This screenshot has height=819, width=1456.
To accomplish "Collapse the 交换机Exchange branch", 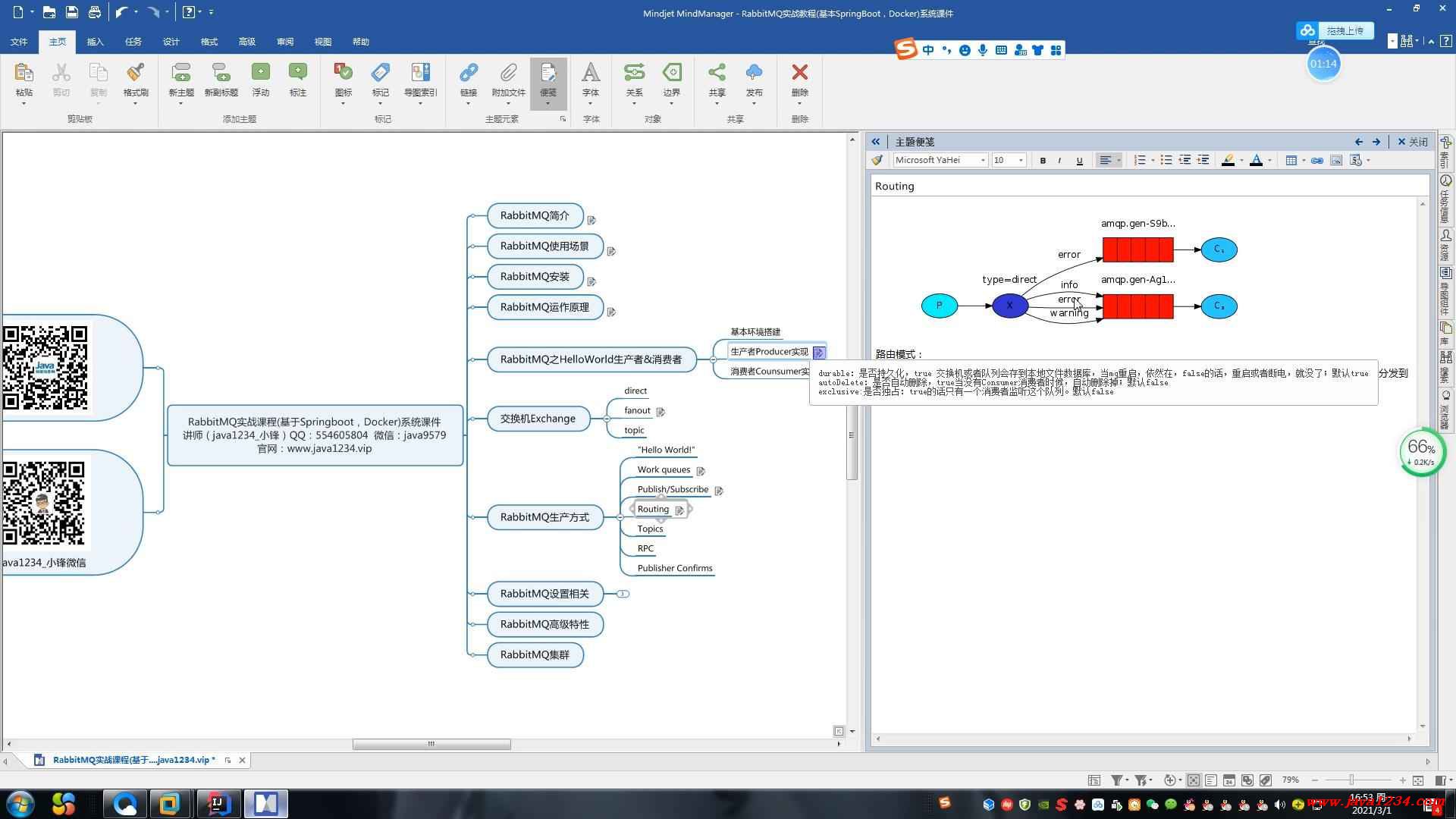I will point(606,419).
